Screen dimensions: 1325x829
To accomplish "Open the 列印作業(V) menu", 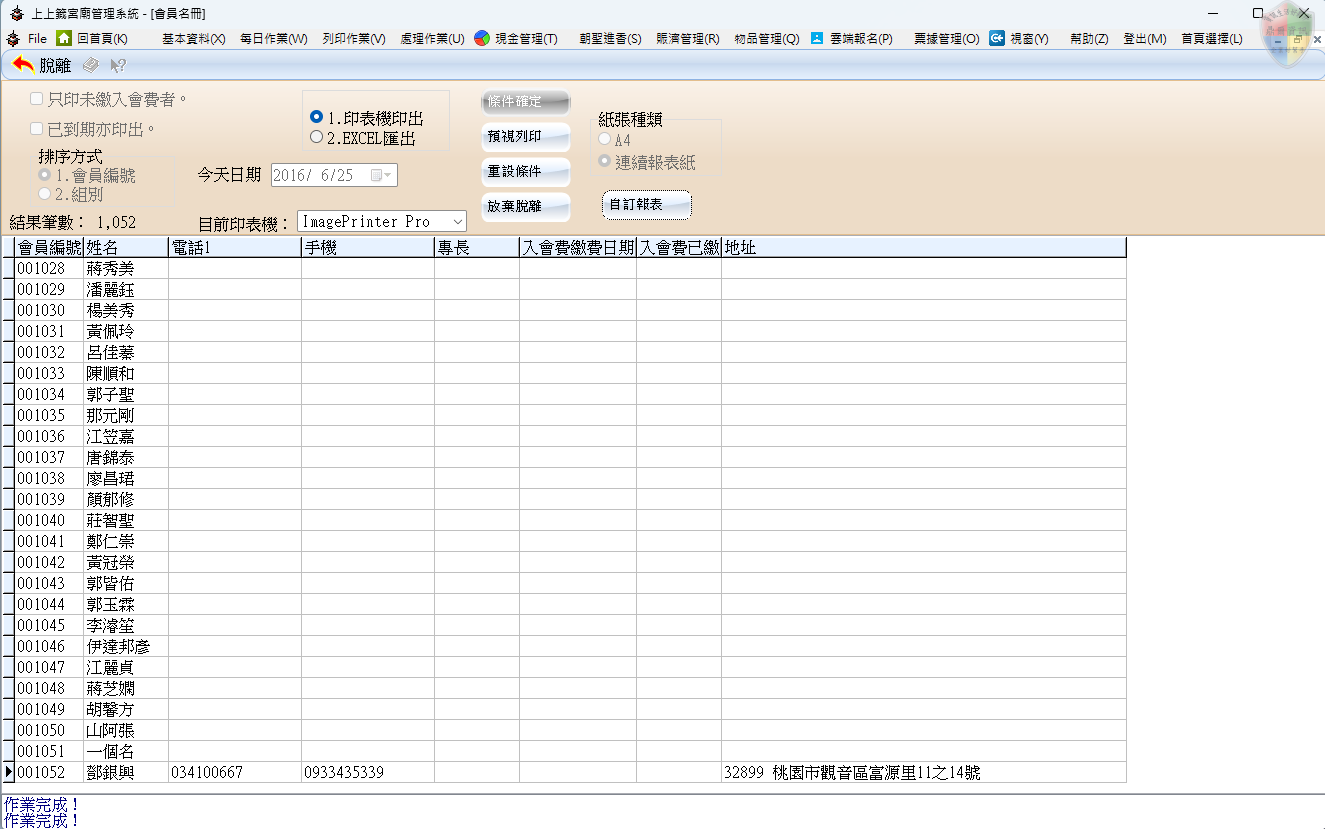I will pos(353,39).
